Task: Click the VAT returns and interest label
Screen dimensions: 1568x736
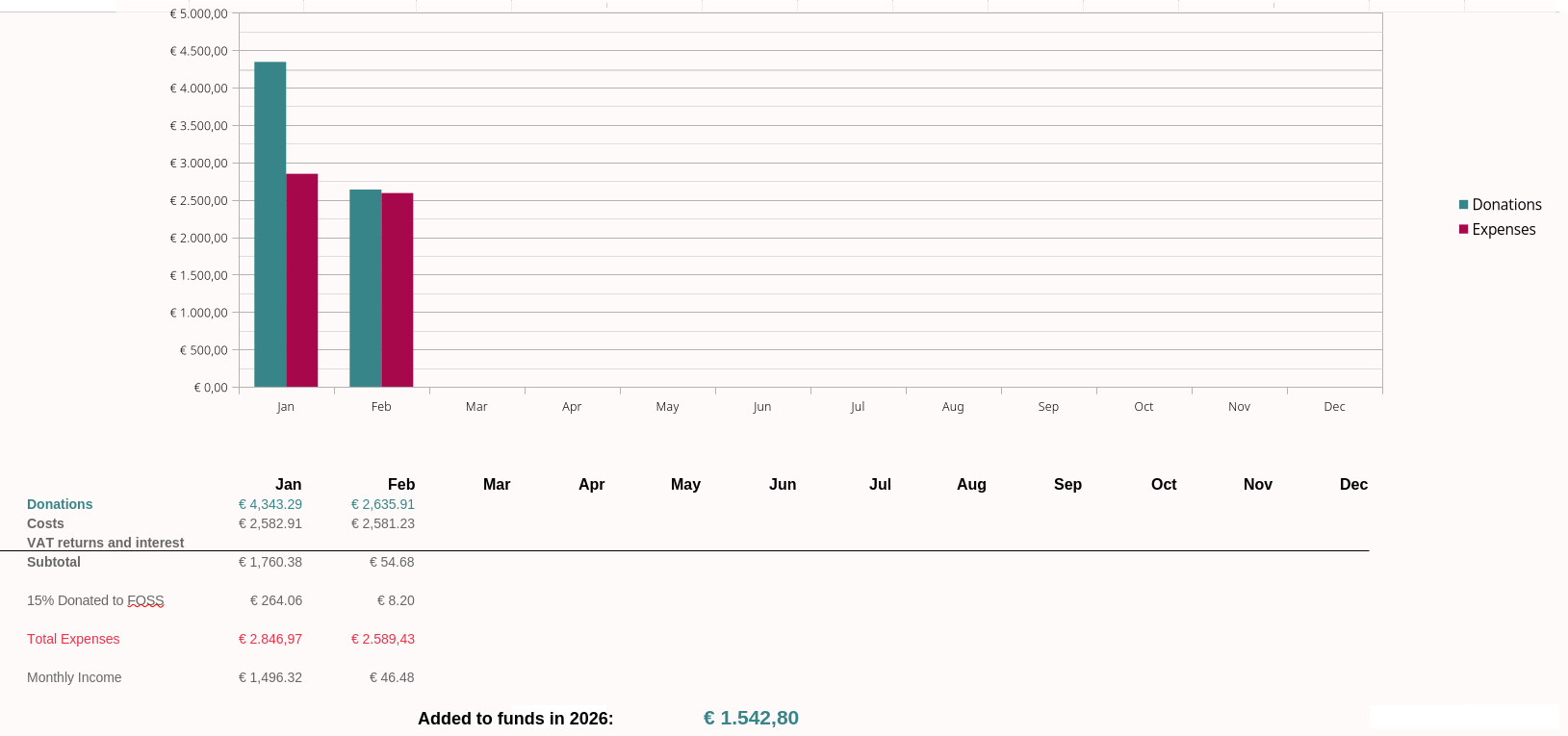Action: tap(105, 543)
